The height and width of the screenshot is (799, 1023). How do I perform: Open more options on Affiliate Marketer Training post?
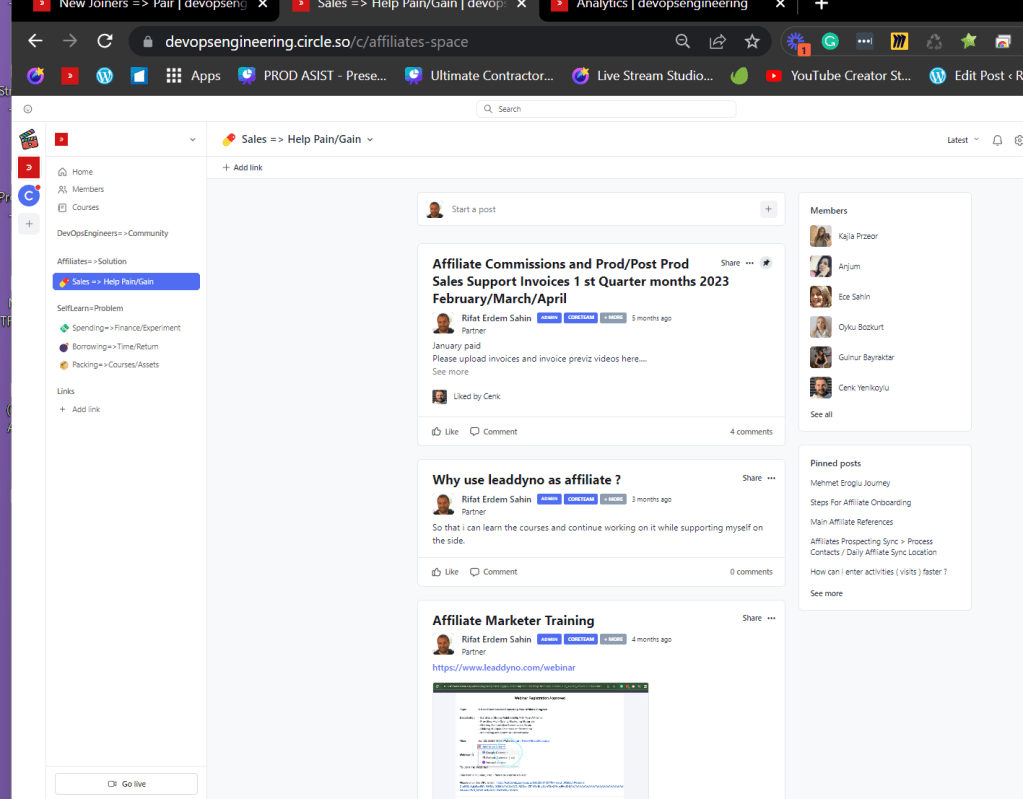click(x=771, y=618)
